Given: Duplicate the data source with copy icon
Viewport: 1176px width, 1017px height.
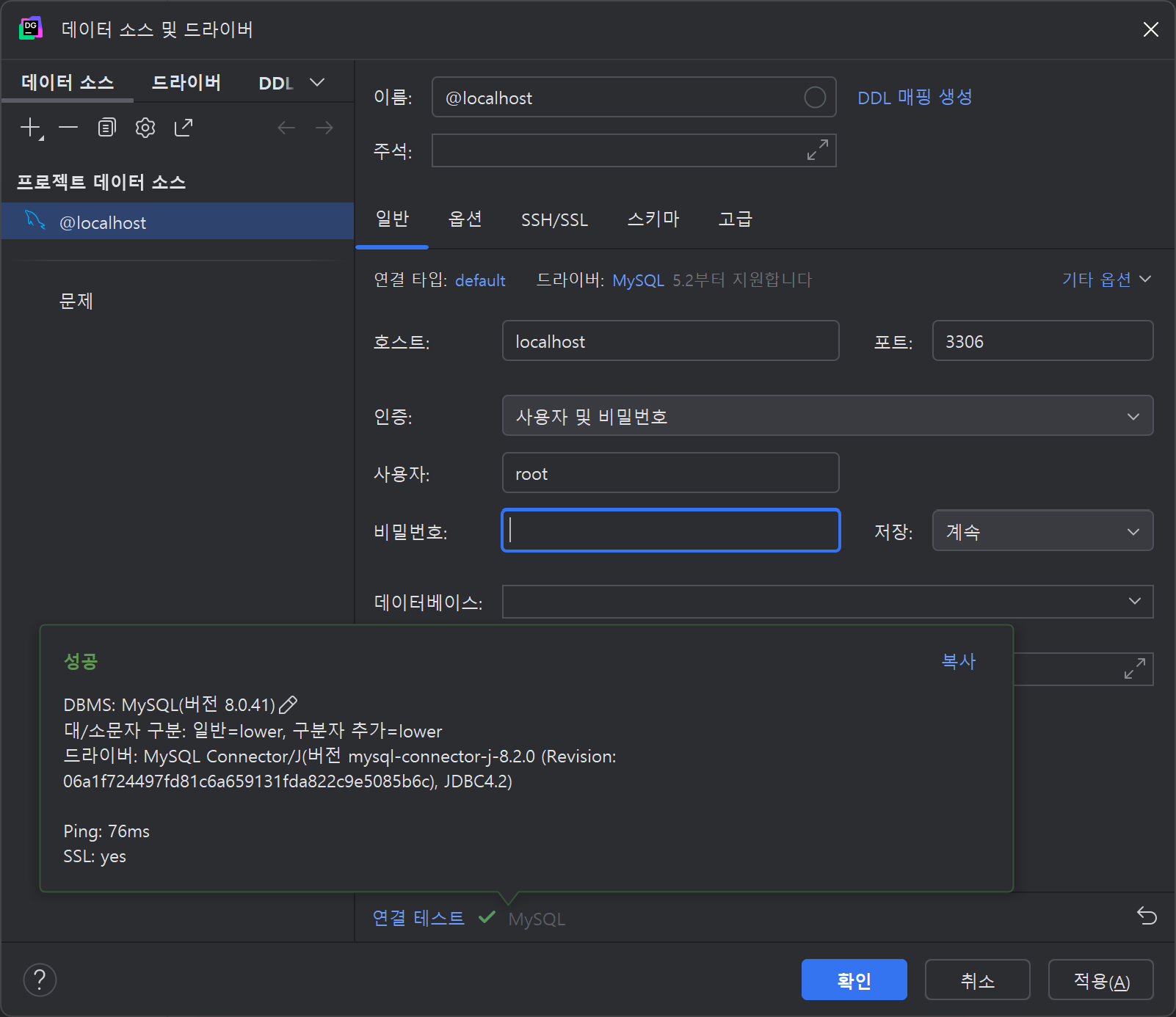Looking at the screenshot, I should [x=107, y=128].
